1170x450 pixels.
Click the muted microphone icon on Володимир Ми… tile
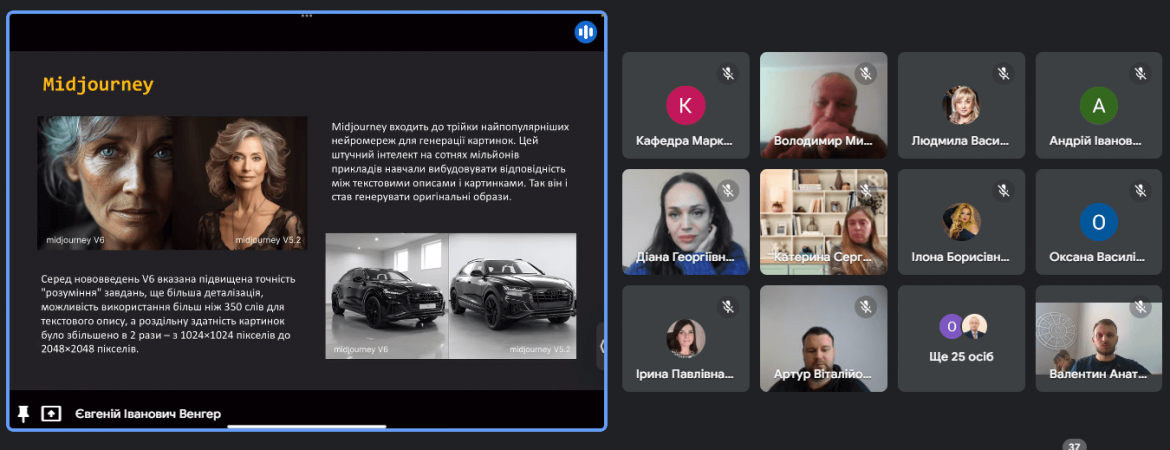866,73
